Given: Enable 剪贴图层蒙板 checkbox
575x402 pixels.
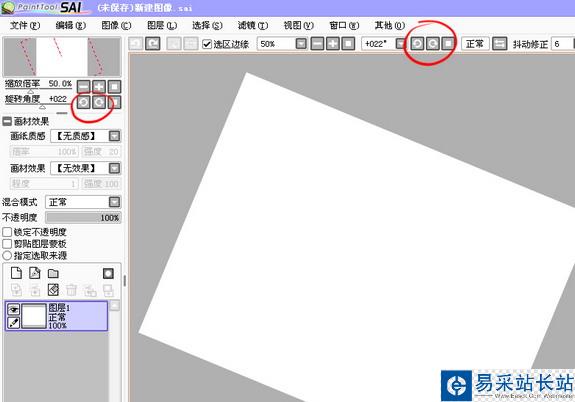Looking at the screenshot, I should pos(7,244).
